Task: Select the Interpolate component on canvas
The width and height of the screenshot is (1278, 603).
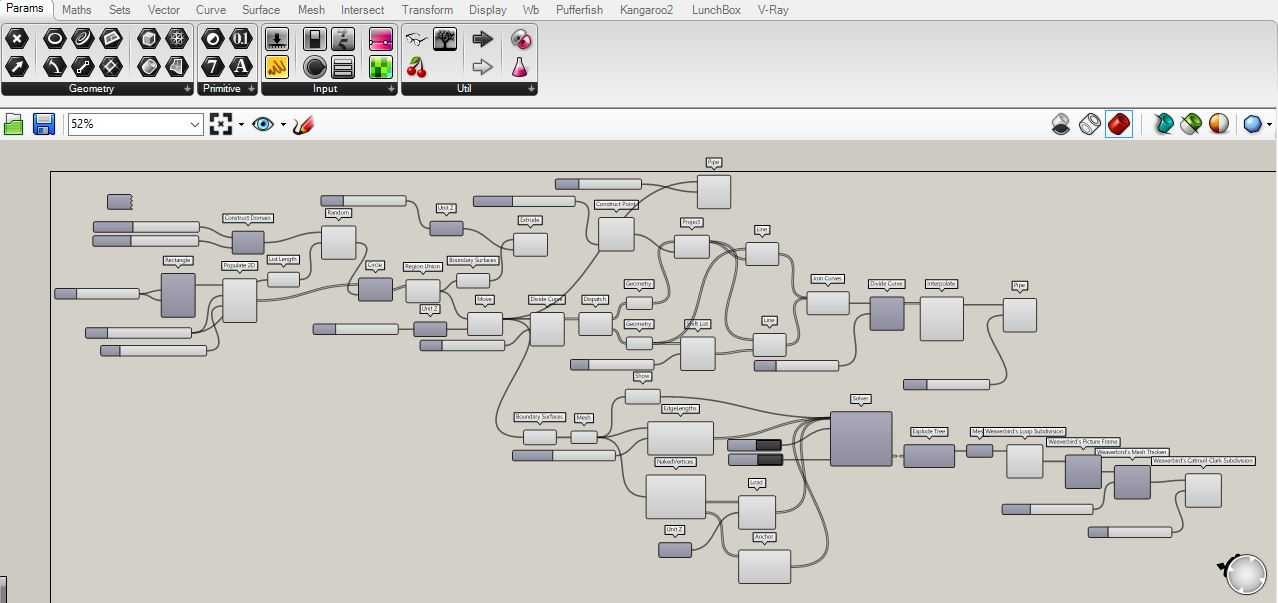Action: 941,318
